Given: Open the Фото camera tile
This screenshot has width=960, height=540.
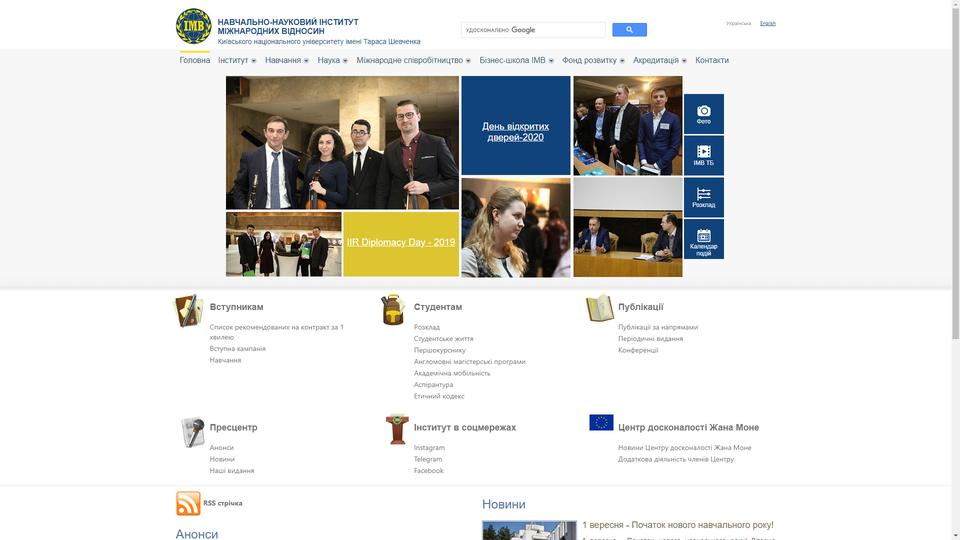Looking at the screenshot, I should click(703, 114).
